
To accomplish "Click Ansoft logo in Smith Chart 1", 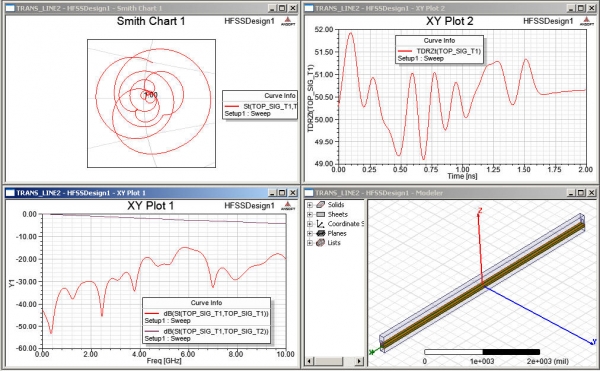I will tap(288, 21).
